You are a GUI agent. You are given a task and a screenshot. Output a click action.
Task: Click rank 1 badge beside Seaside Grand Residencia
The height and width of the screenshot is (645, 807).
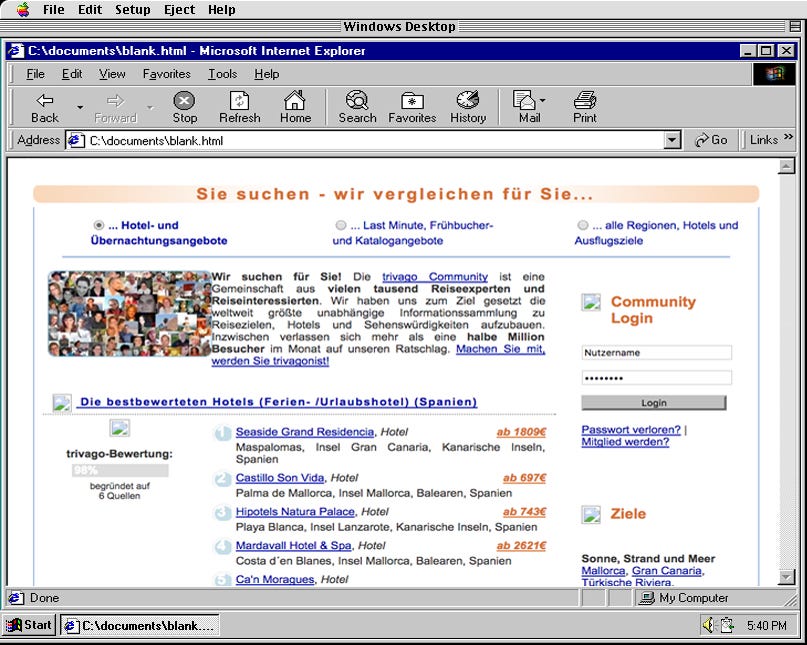(x=222, y=432)
